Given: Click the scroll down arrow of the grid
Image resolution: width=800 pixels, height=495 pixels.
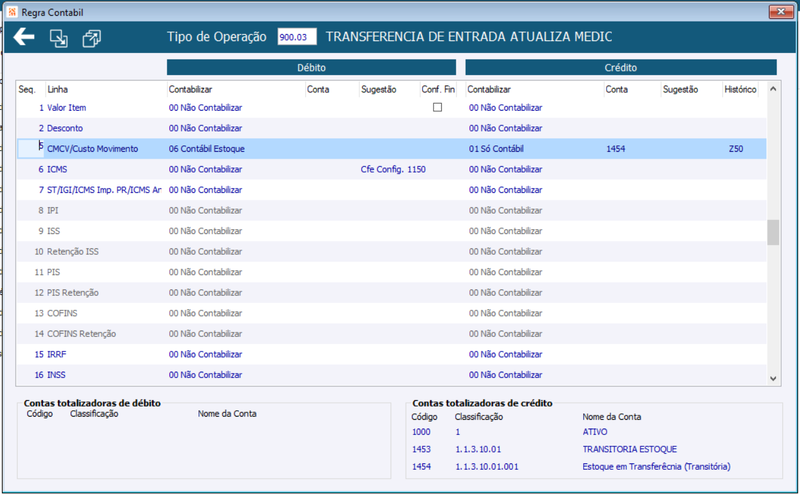Looking at the screenshot, I should click(773, 378).
